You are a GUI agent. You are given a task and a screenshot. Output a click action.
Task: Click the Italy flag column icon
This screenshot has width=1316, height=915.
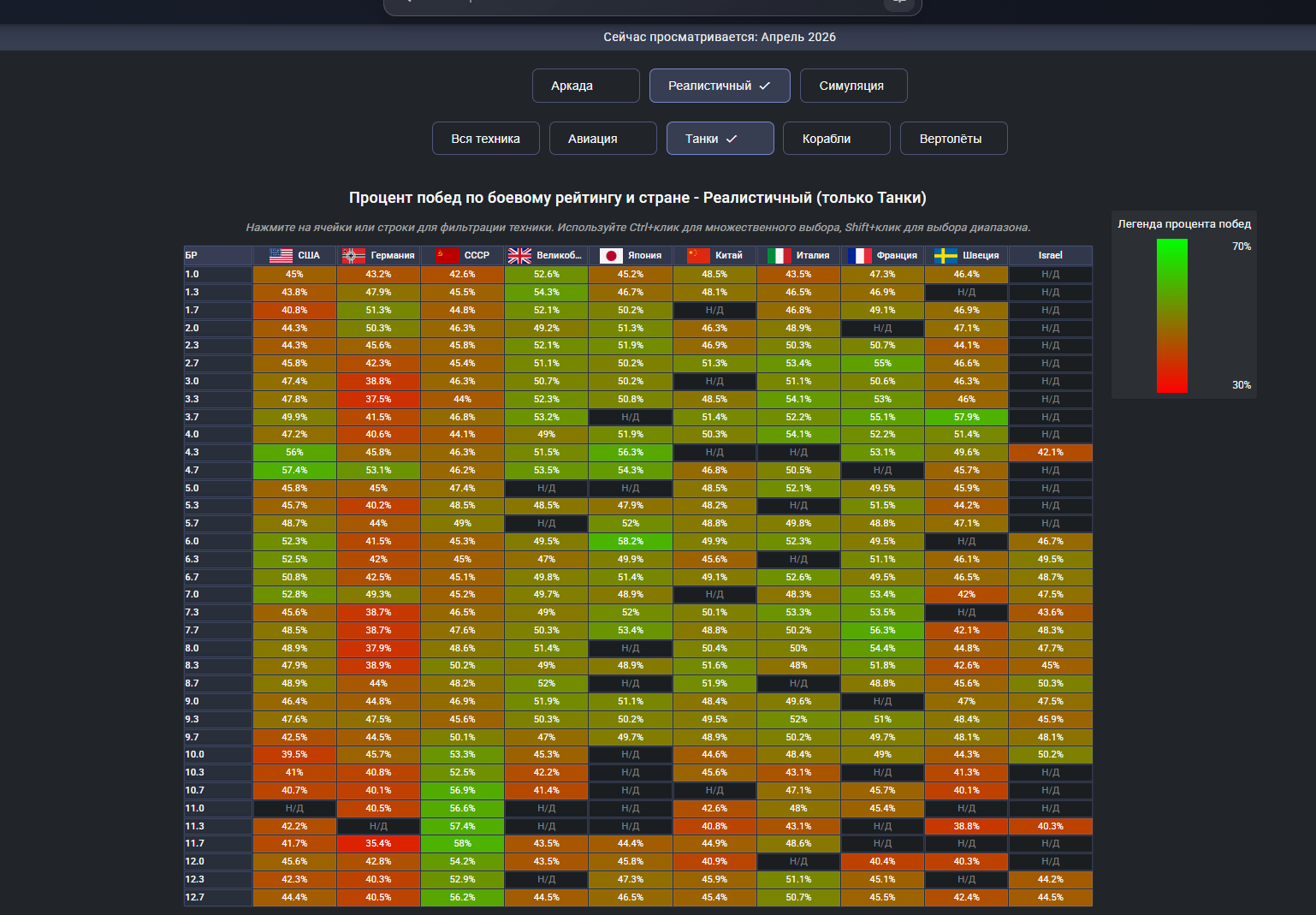(780, 255)
